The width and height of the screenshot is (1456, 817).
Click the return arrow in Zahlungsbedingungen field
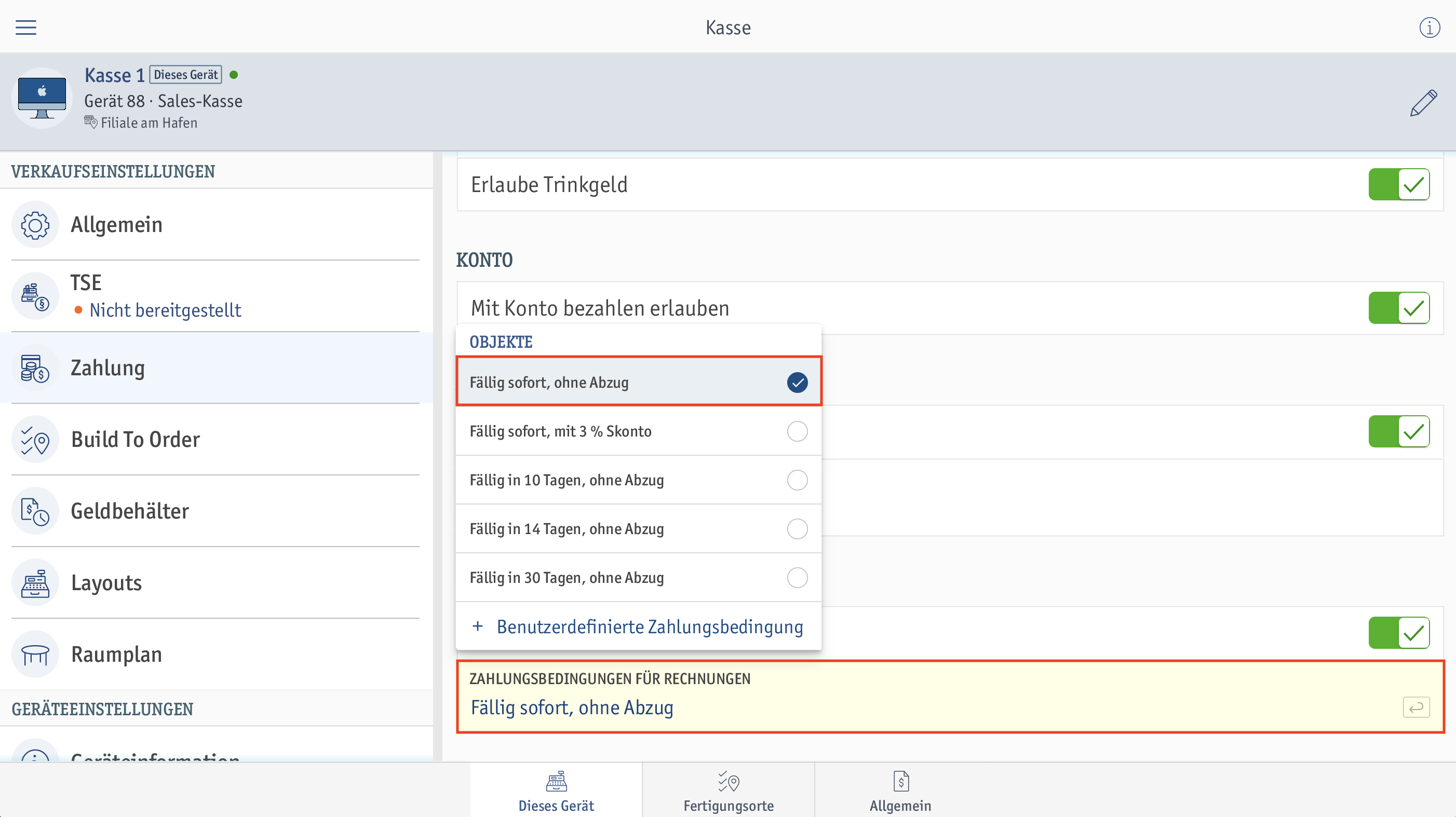[x=1416, y=707]
